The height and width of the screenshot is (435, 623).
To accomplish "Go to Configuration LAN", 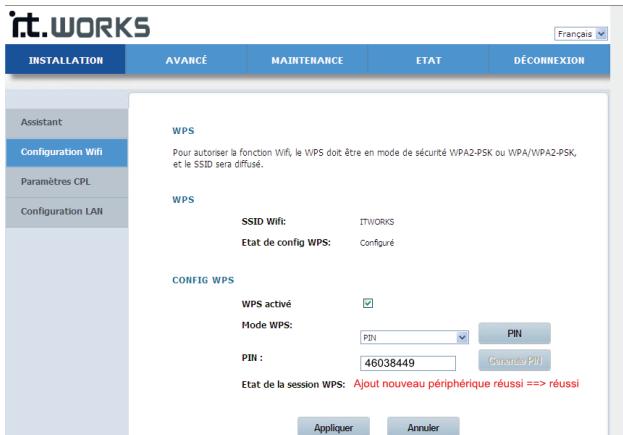I will point(67,212).
